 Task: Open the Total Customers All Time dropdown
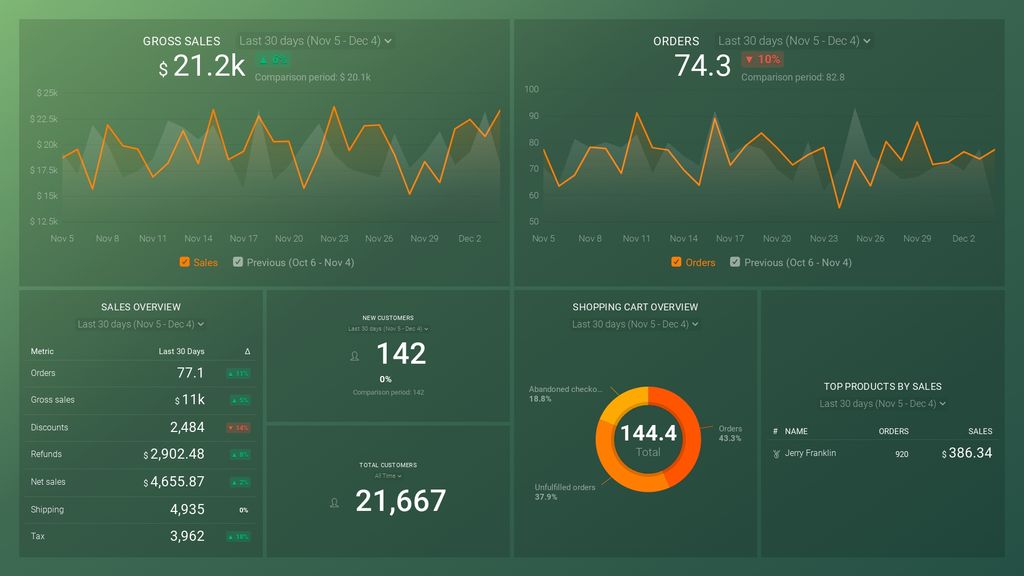388,476
